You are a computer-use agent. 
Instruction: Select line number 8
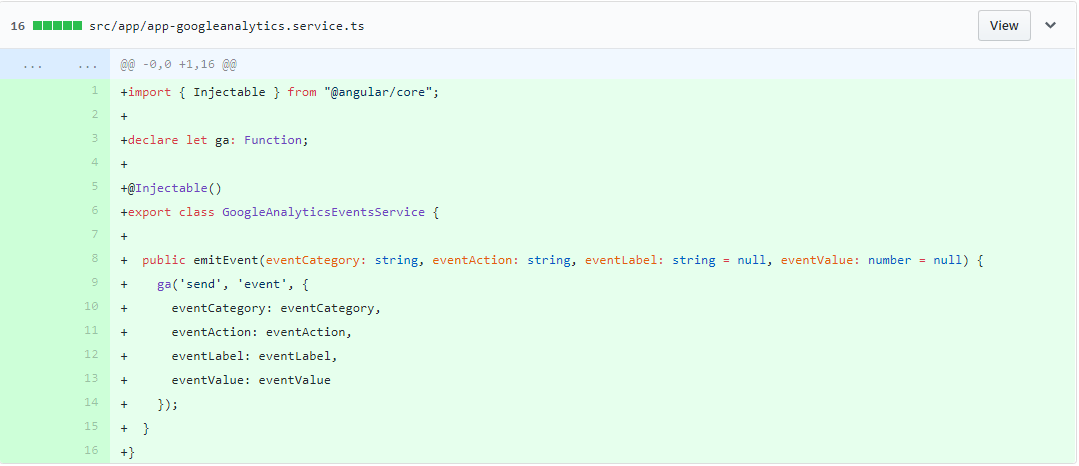coord(95,259)
